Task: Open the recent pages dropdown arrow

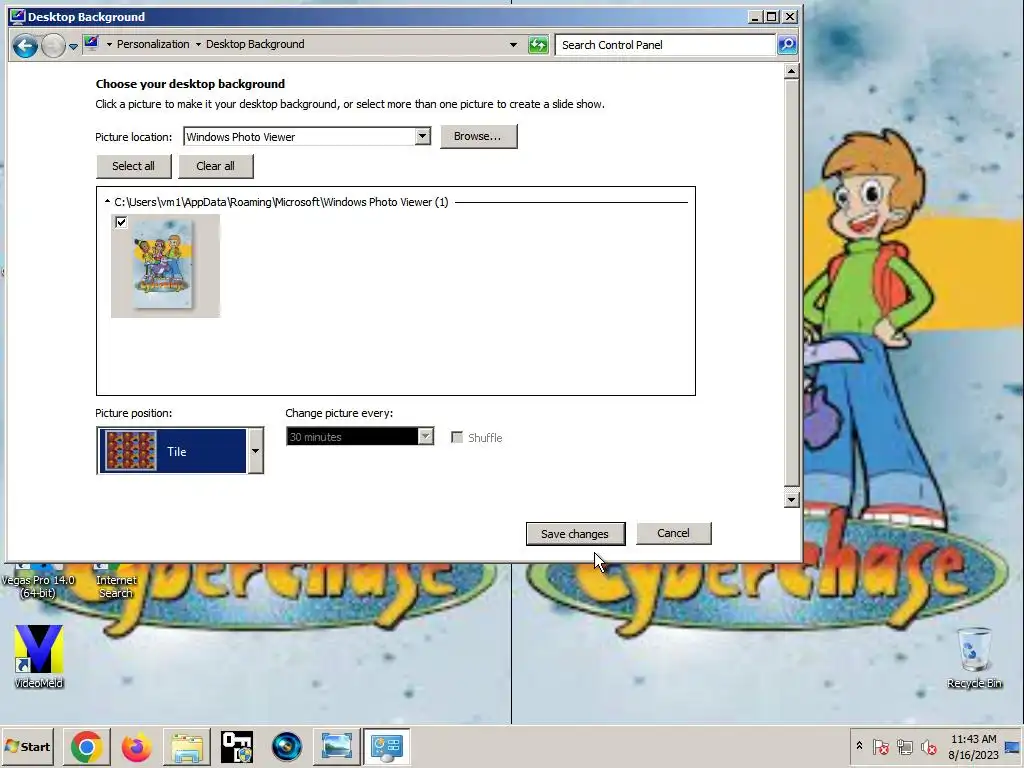Action: [x=73, y=46]
